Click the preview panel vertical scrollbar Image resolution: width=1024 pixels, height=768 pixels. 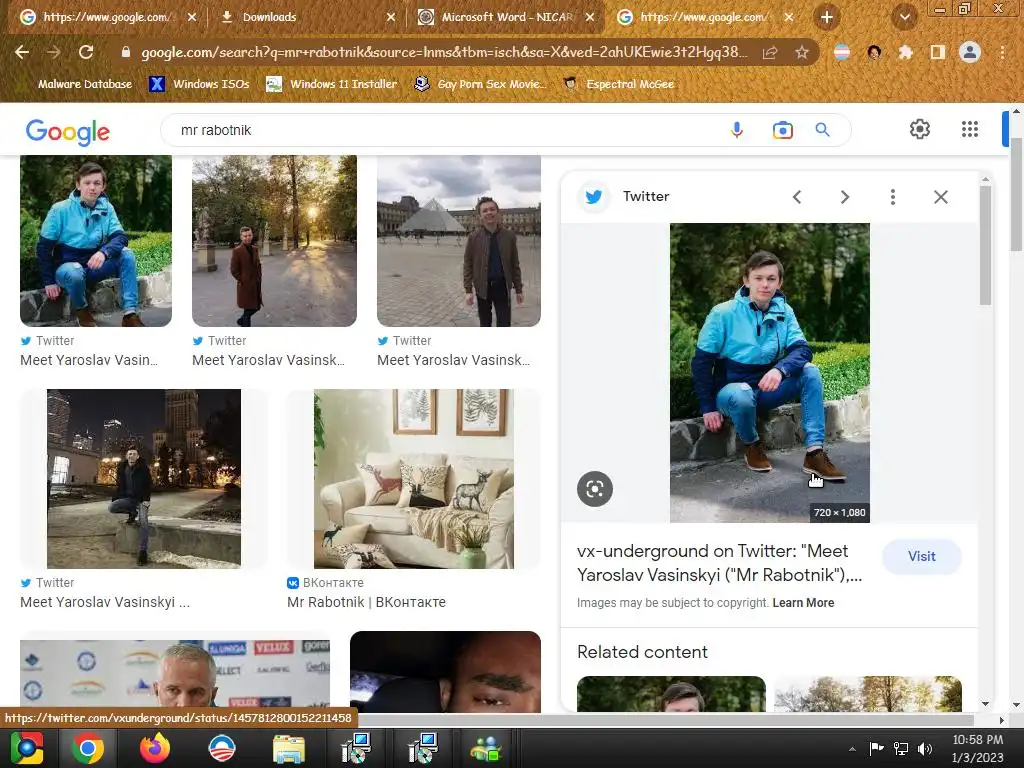(x=985, y=245)
